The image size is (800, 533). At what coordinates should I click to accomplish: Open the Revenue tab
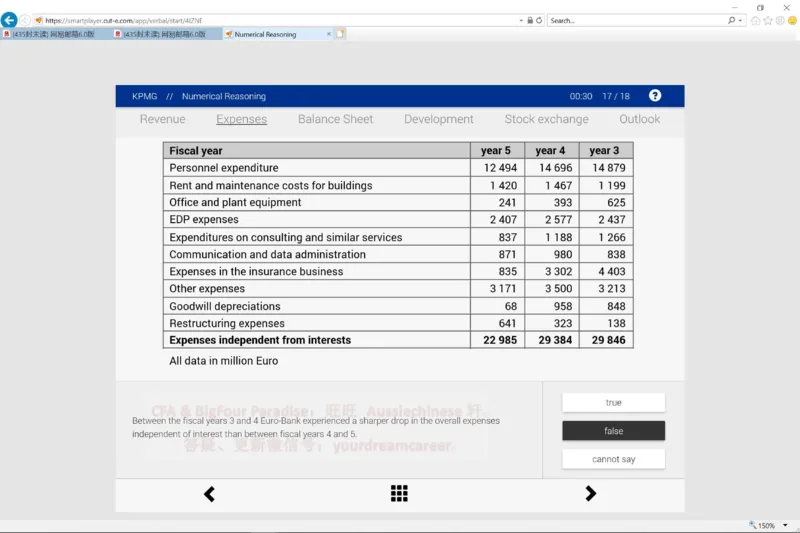coord(163,119)
